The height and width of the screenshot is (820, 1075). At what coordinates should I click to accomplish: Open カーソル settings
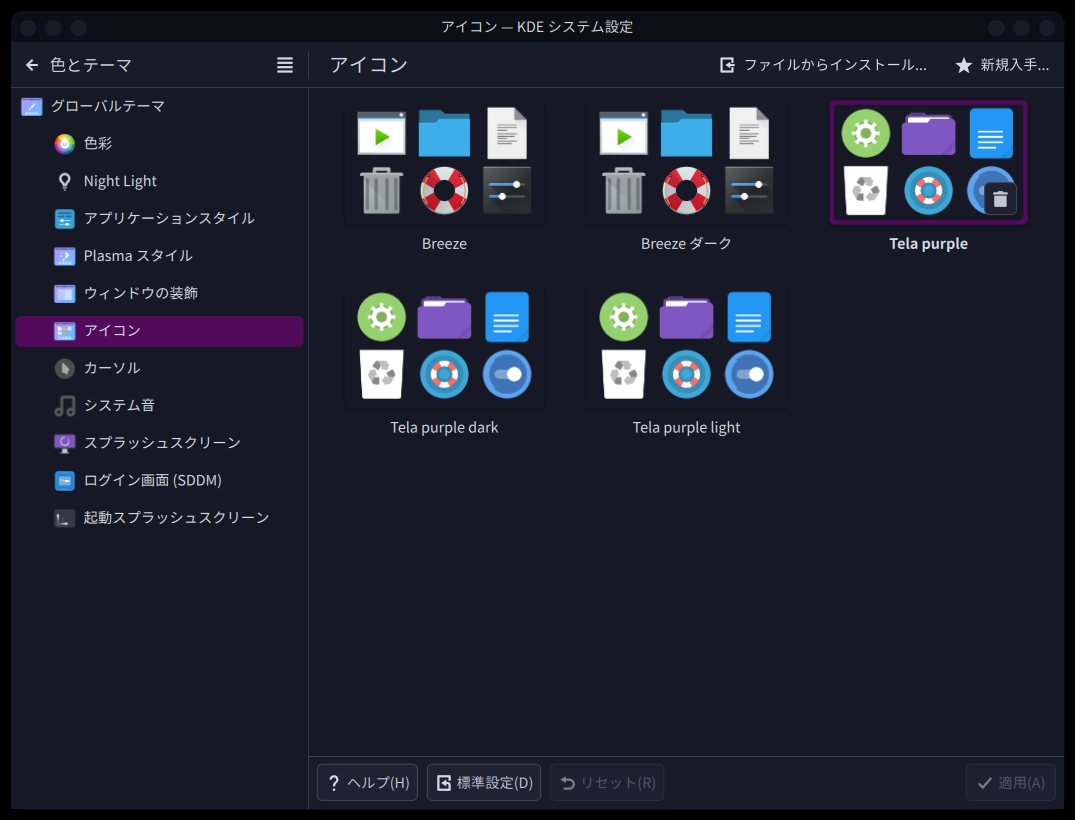[159, 368]
